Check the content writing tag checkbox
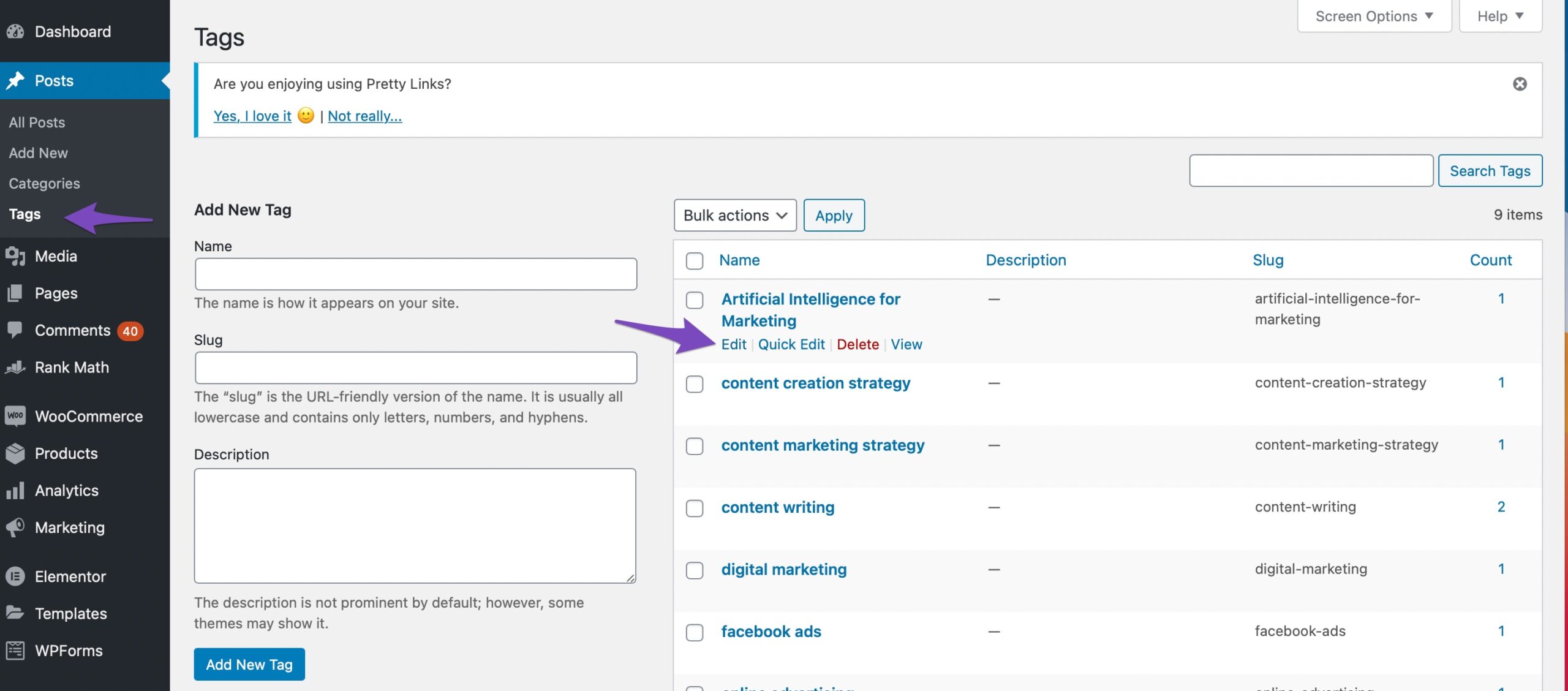Viewport: 1568px width, 691px height. pyautogui.click(x=695, y=508)
